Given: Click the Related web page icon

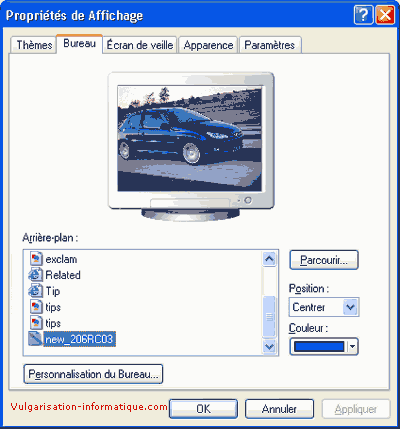Looking at the screenshot, I should [36, 275].
